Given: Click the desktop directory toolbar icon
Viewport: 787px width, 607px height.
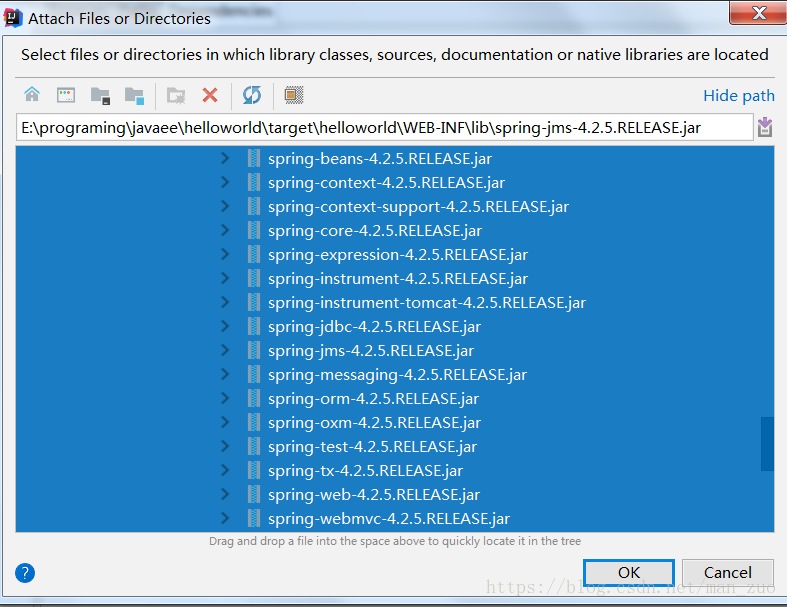Looking at the screenshot, I should click(x=66, y=94).
